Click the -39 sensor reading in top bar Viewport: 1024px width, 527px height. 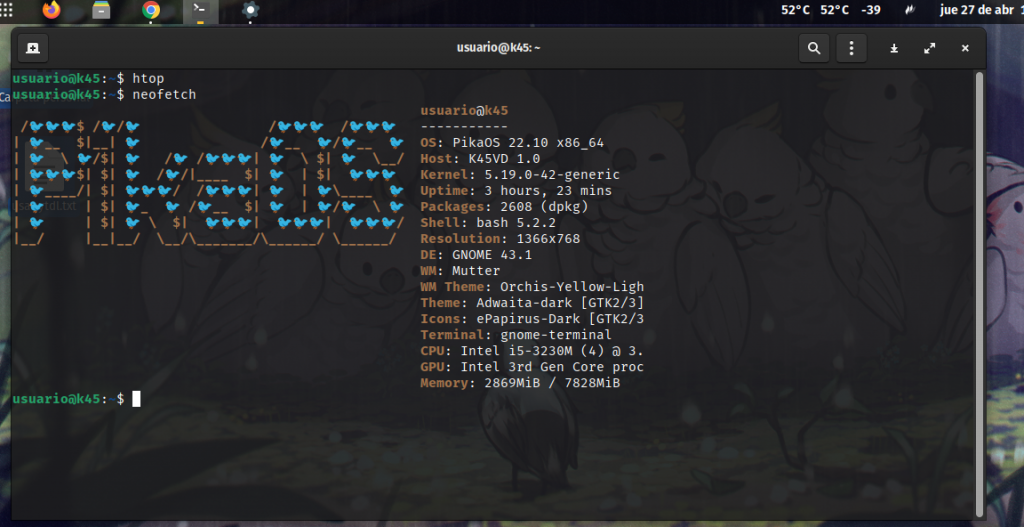870,10
